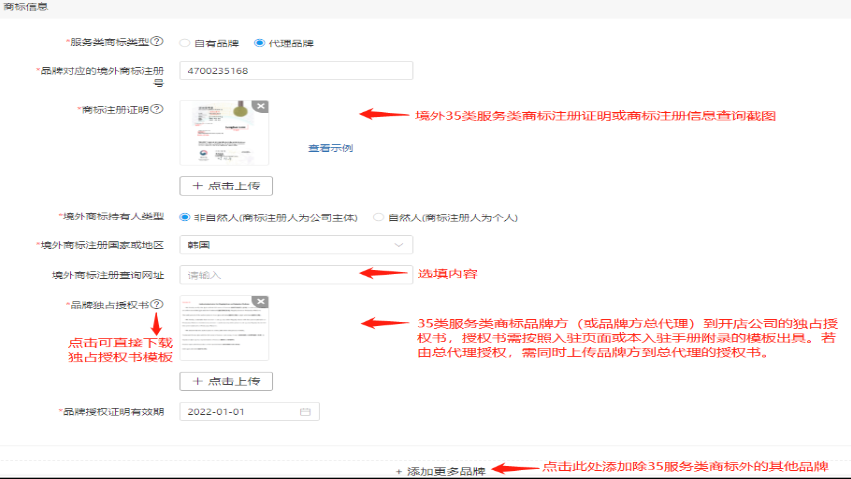Click 点击上传 button under 商标注册证明
Image resolution: width=851 pixels, height=479 pixels.
(x=226, y=186)
